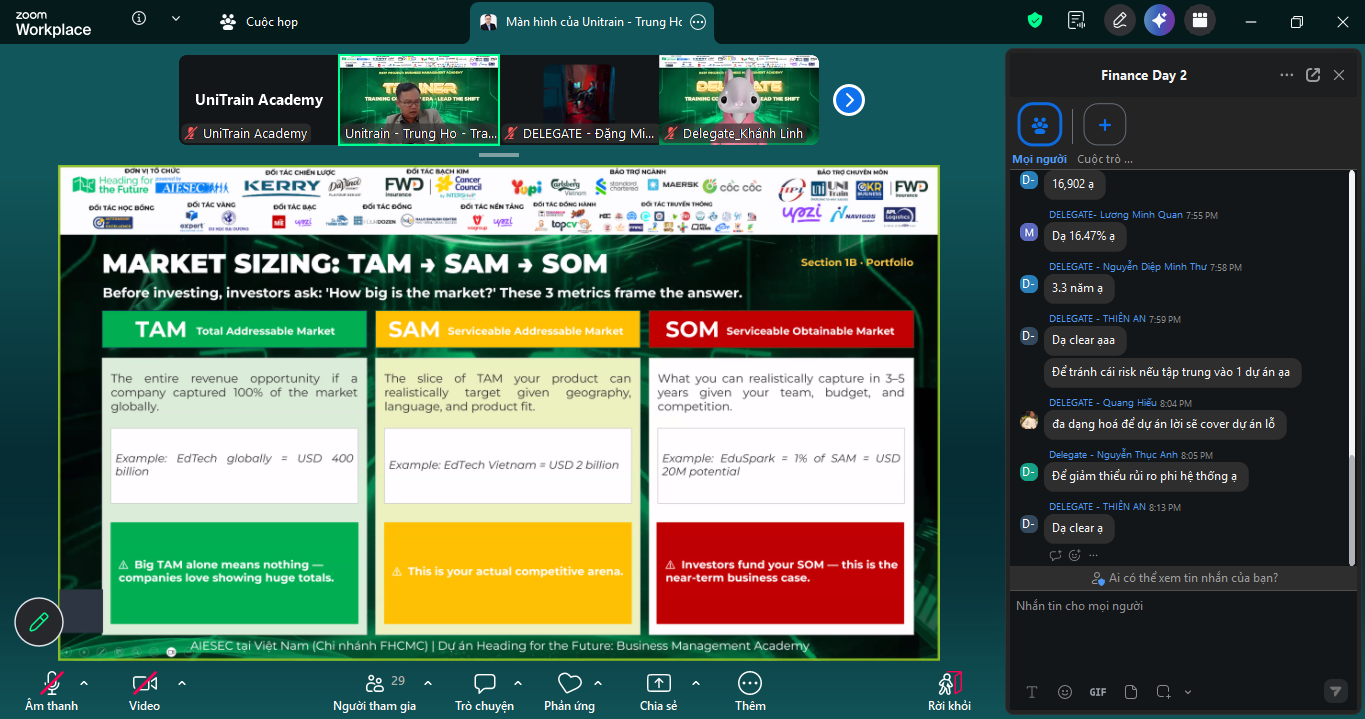This screenshot has height=719, width=1365.
Task: Click sender name DELEGATE- Lương Minh Quan
Action: tap(1115, 215)
